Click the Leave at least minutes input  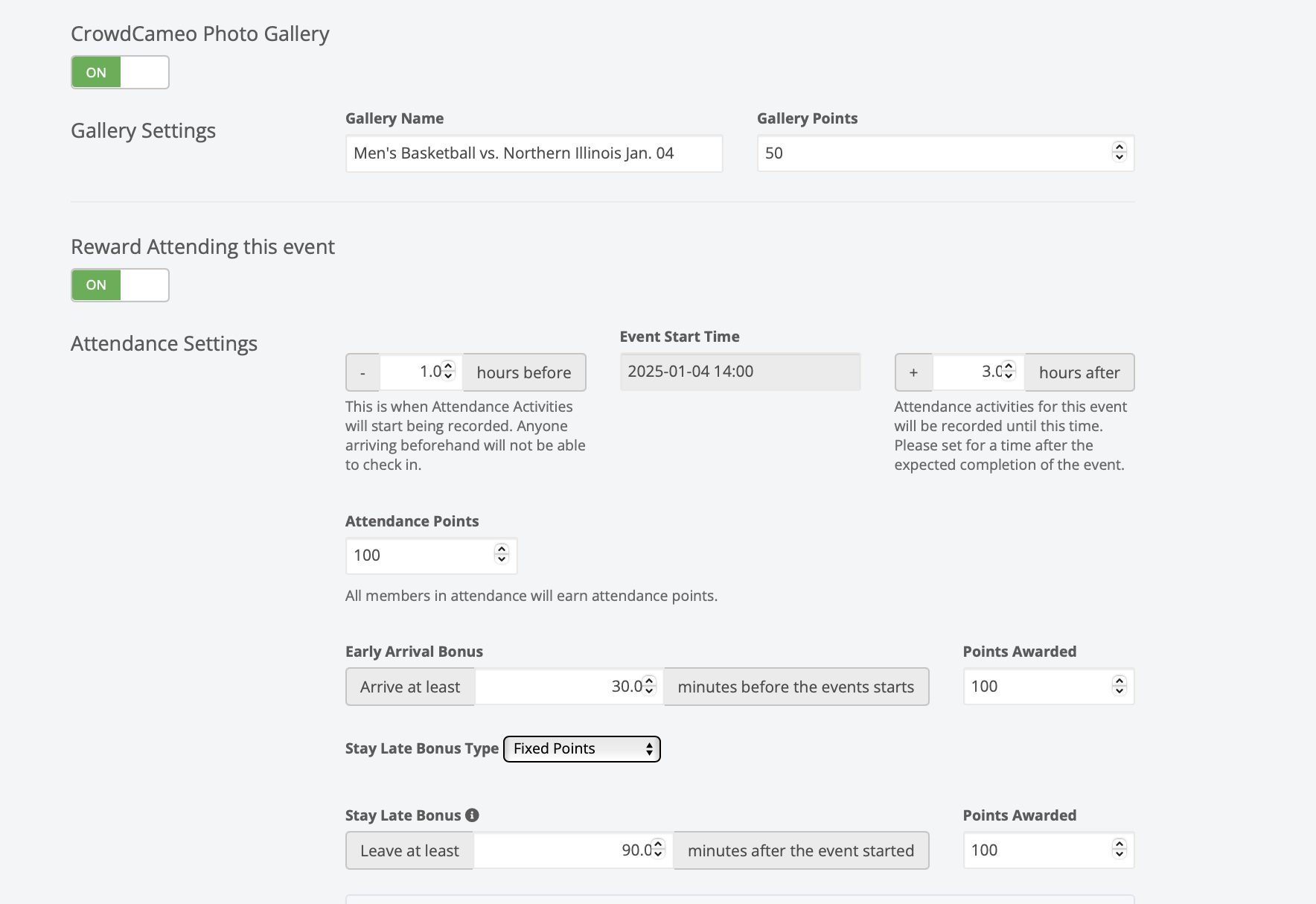[x=558, y=850]
